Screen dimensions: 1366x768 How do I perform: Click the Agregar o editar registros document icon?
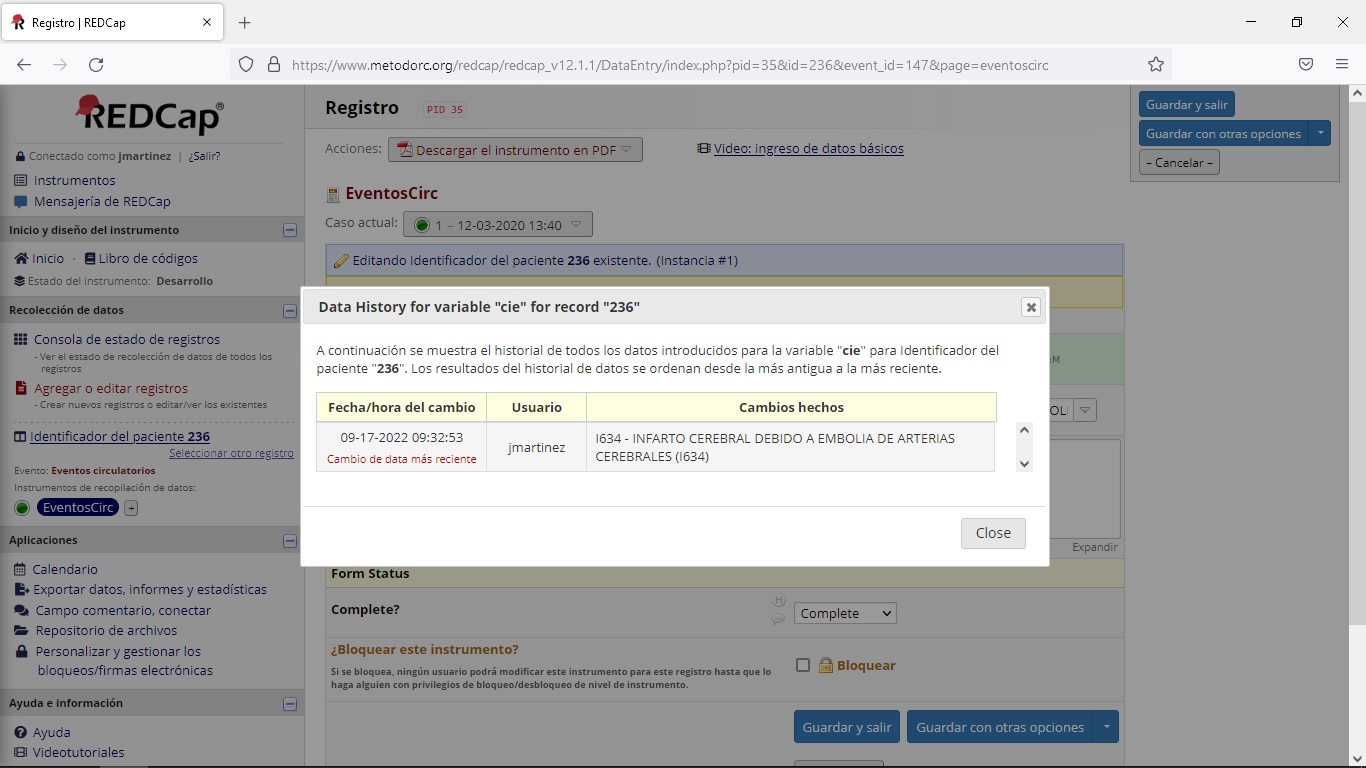pos(20,388)
